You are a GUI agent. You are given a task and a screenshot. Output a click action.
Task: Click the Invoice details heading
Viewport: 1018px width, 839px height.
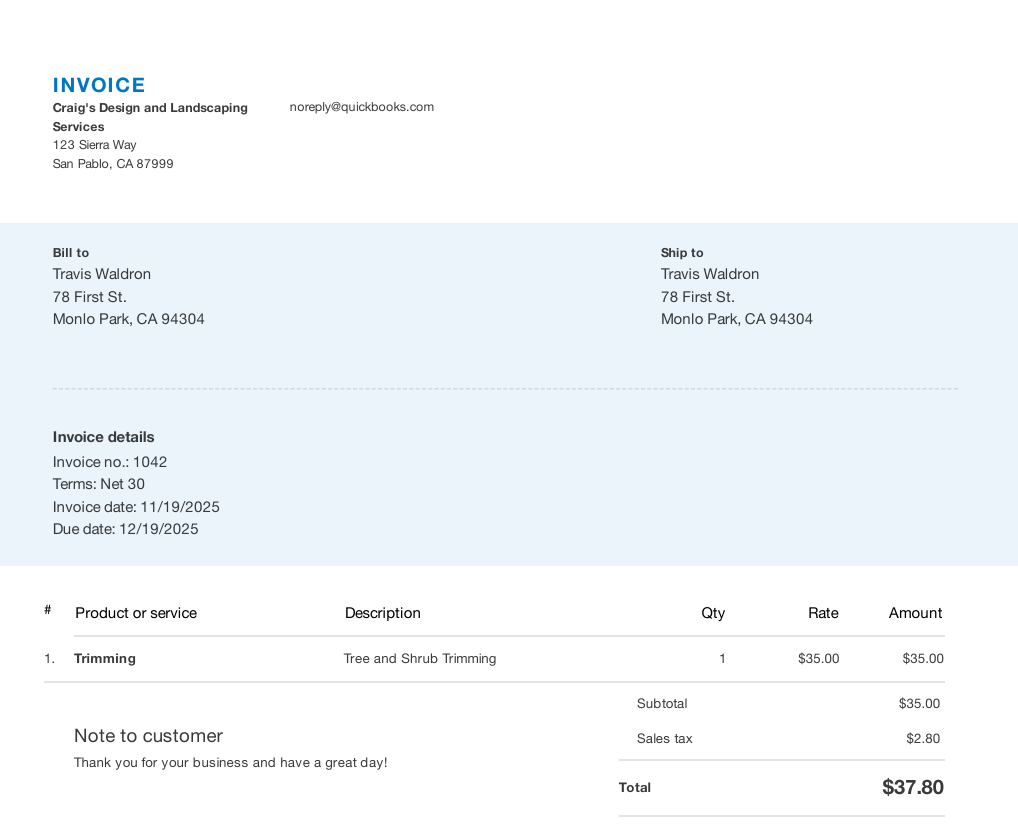[103, 437]
